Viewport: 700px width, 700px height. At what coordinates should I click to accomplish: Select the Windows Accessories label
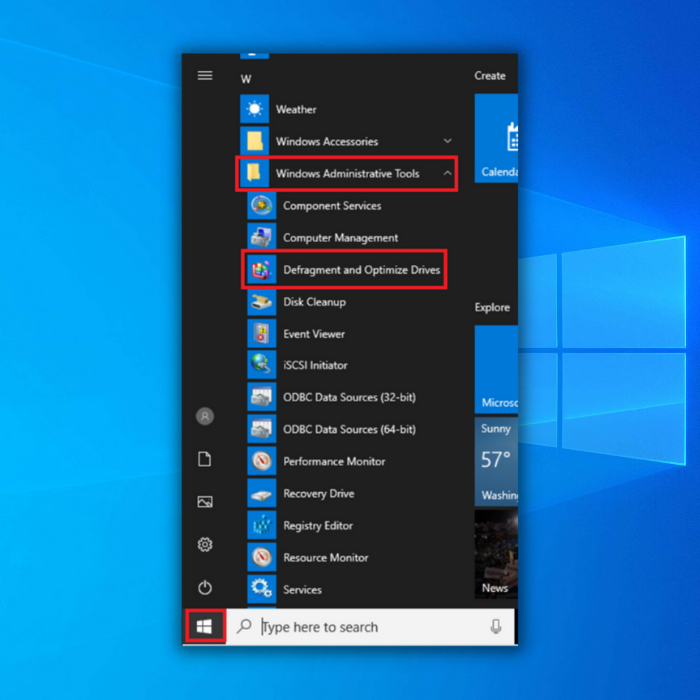point(327,142)
